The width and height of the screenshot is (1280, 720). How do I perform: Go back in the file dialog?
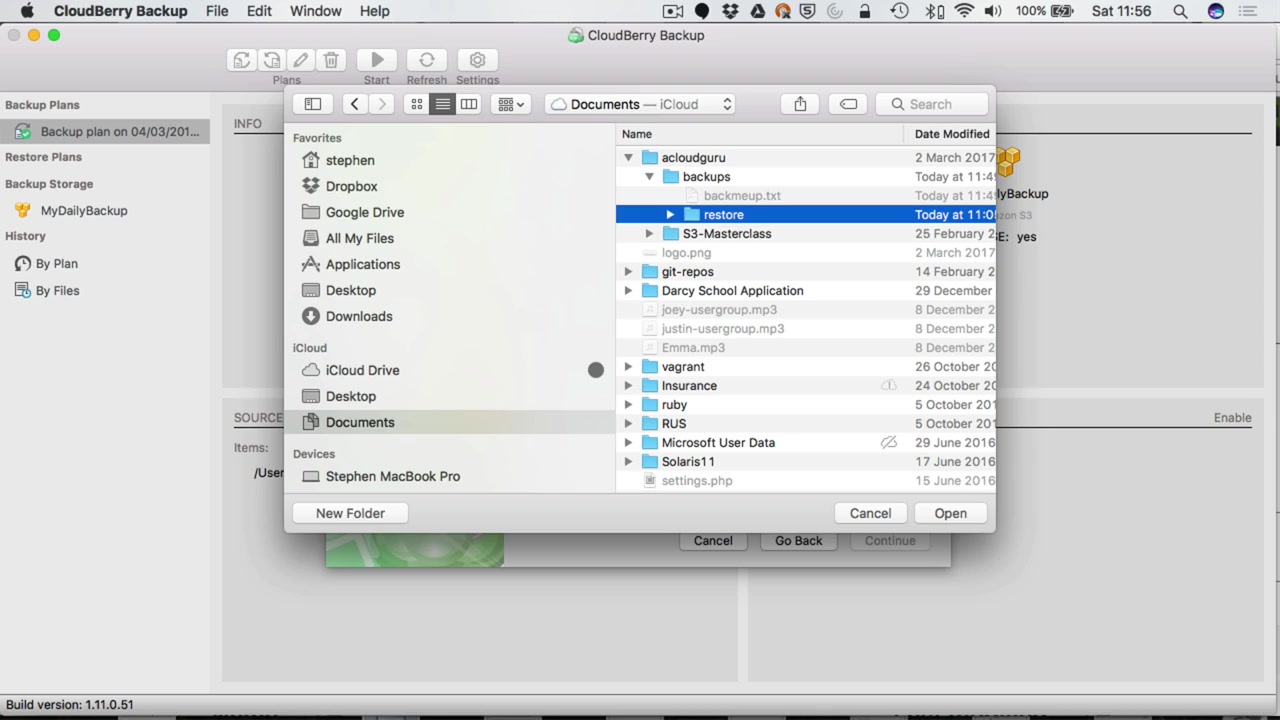(355, 104)
